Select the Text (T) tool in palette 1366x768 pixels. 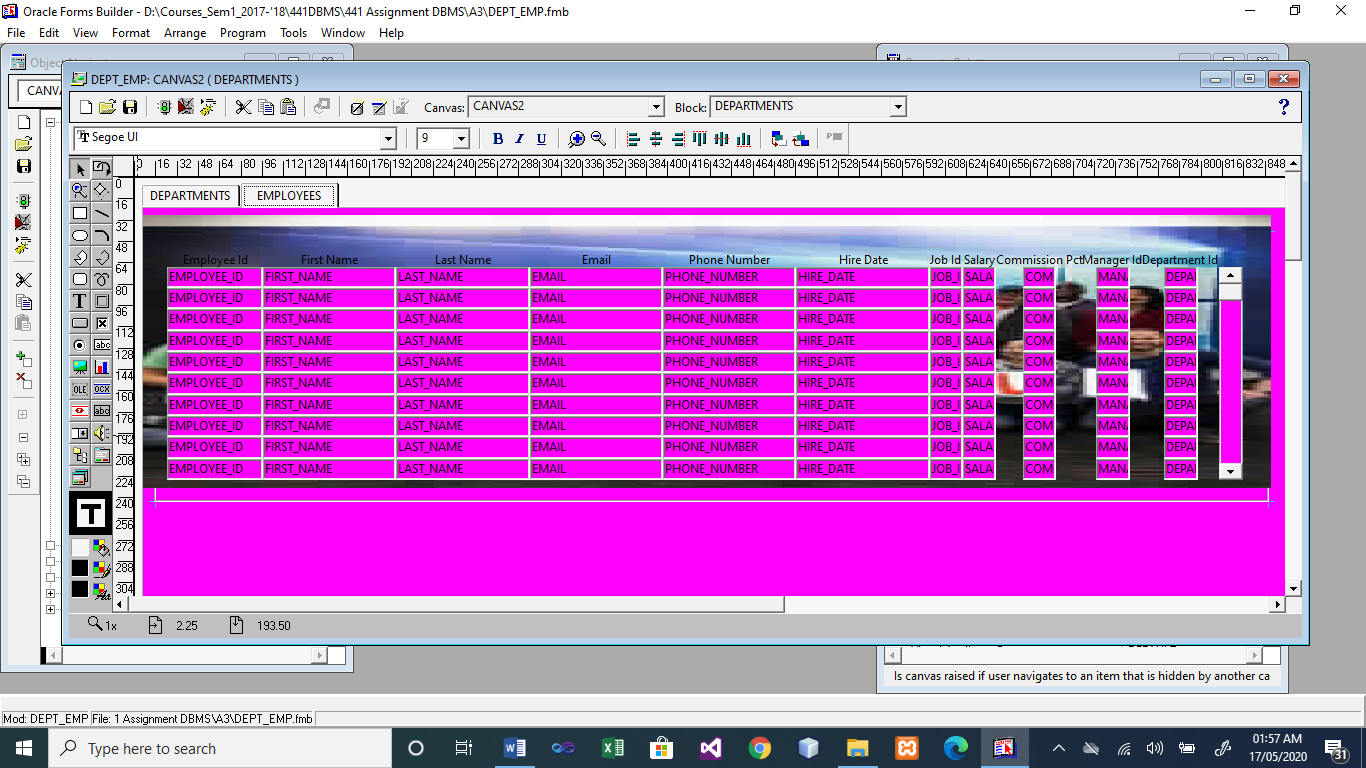80,301
